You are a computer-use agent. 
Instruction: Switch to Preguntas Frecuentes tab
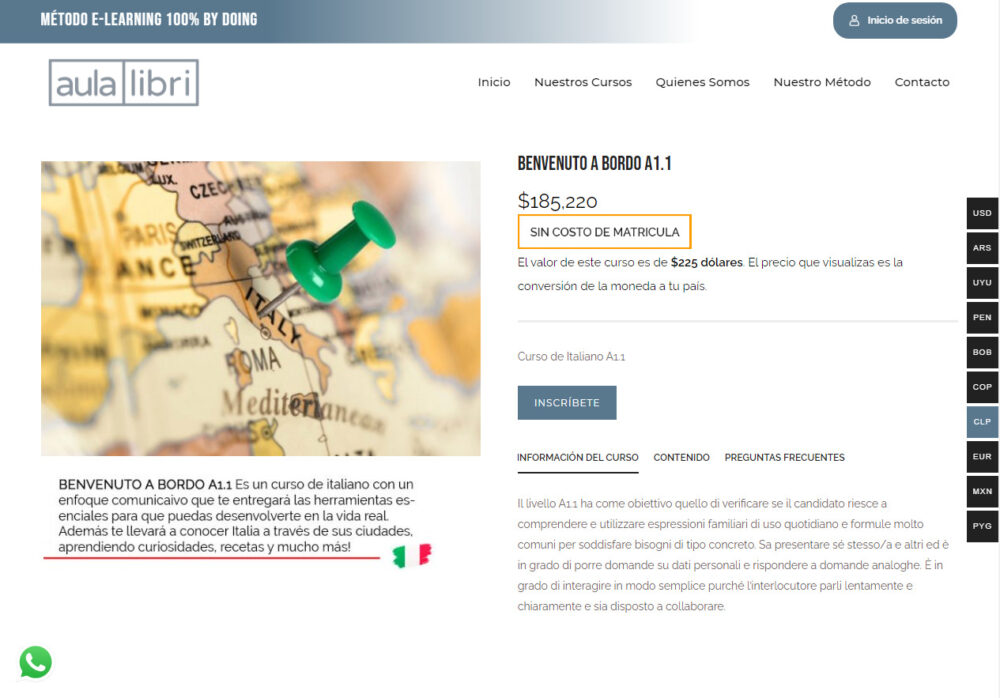784,458
